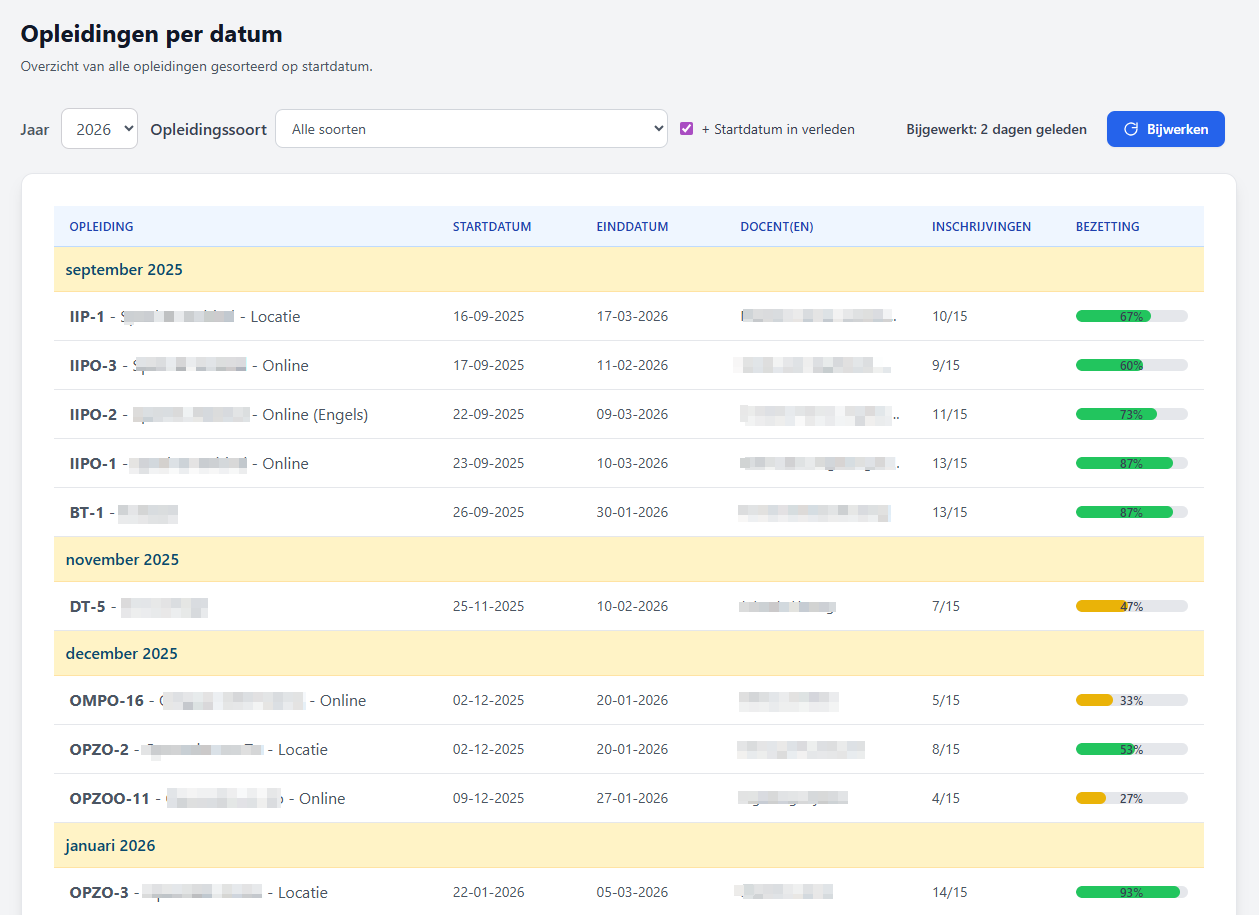Screen dimensions: 1259x915
Task: Click the 93% occupancy bar for OPZO-3
Action: 1131,893
